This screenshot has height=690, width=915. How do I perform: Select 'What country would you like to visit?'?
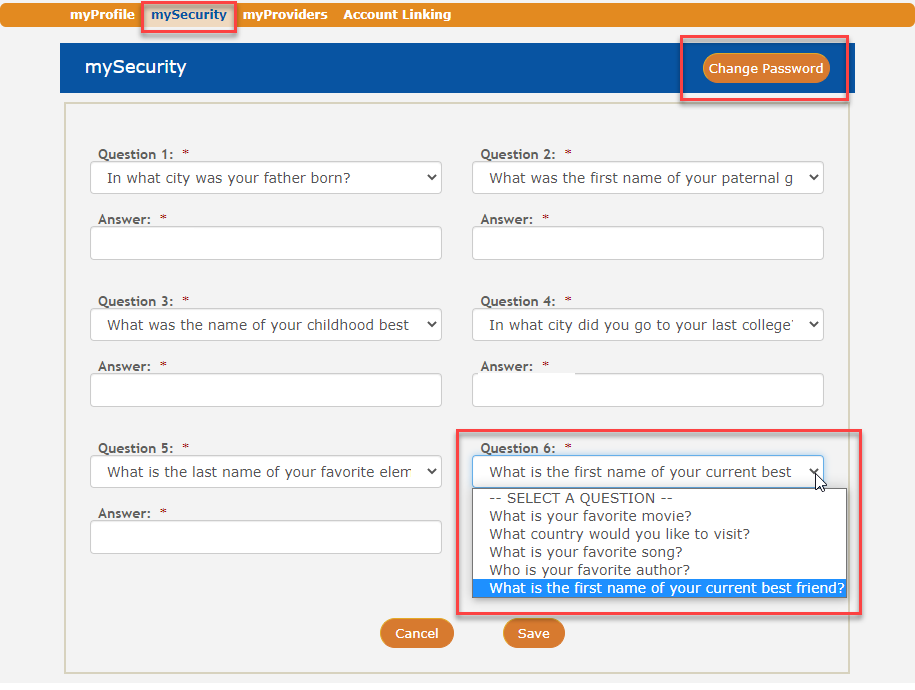(619, 534)
